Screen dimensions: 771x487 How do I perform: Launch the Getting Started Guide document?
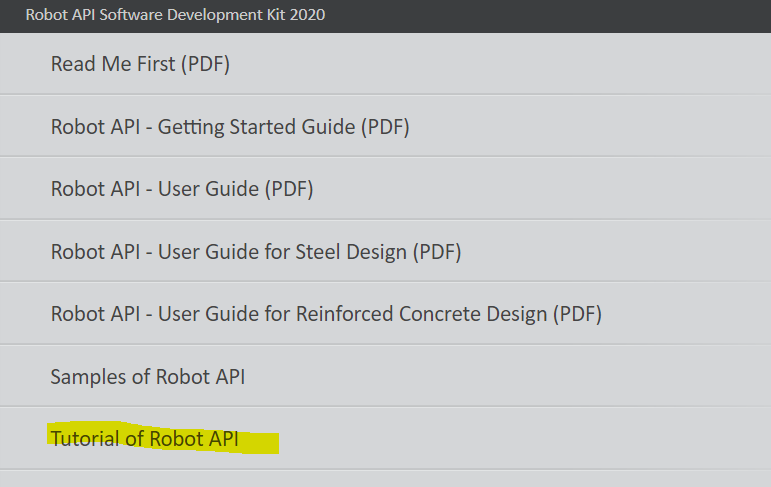[230, 127]
